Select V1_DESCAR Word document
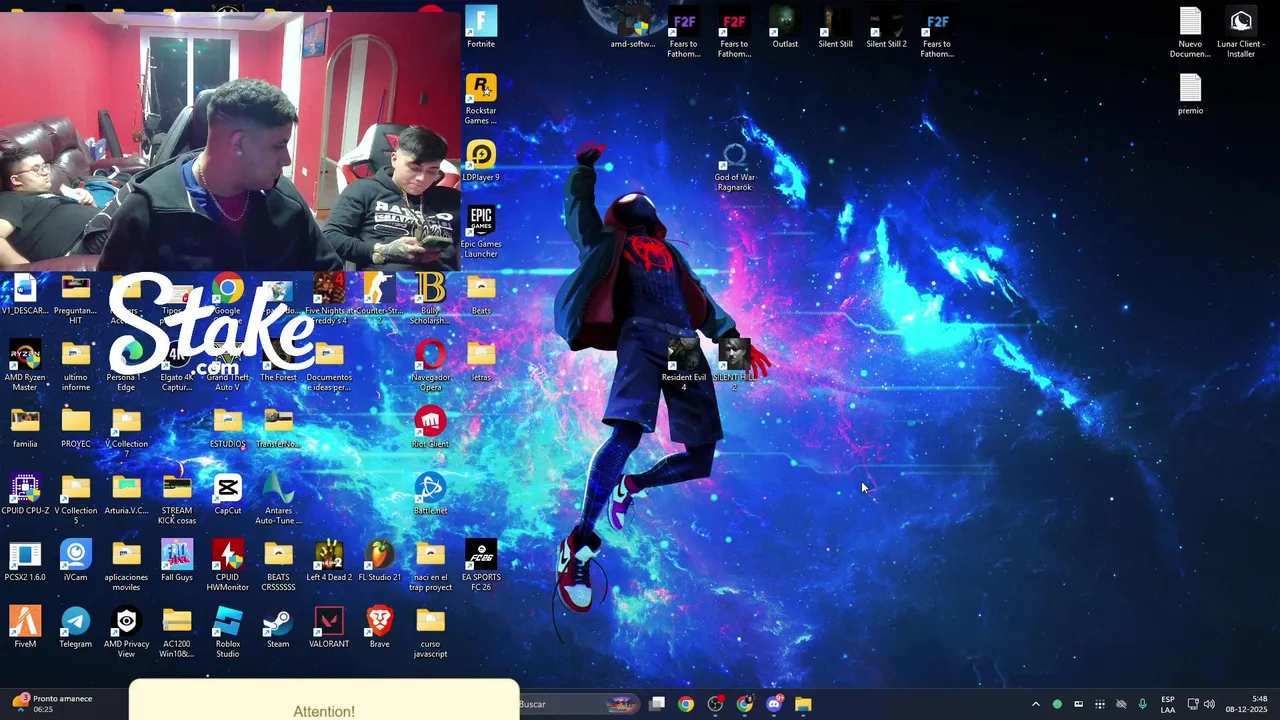Image resolution: width=1280 pixels, height=720 pixels. pos(25,294)
